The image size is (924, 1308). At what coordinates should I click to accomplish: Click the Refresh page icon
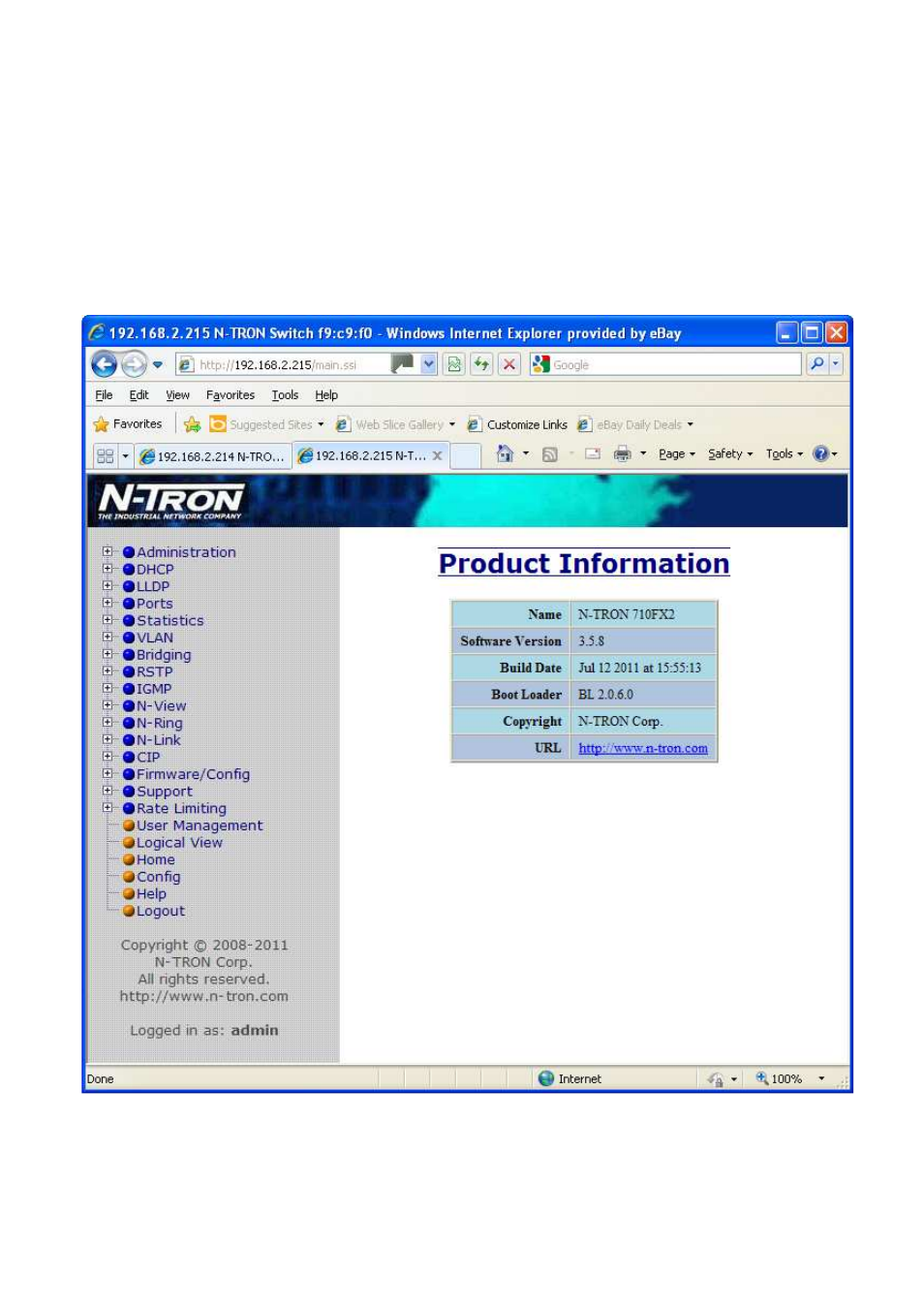click(x=481, y=364)
